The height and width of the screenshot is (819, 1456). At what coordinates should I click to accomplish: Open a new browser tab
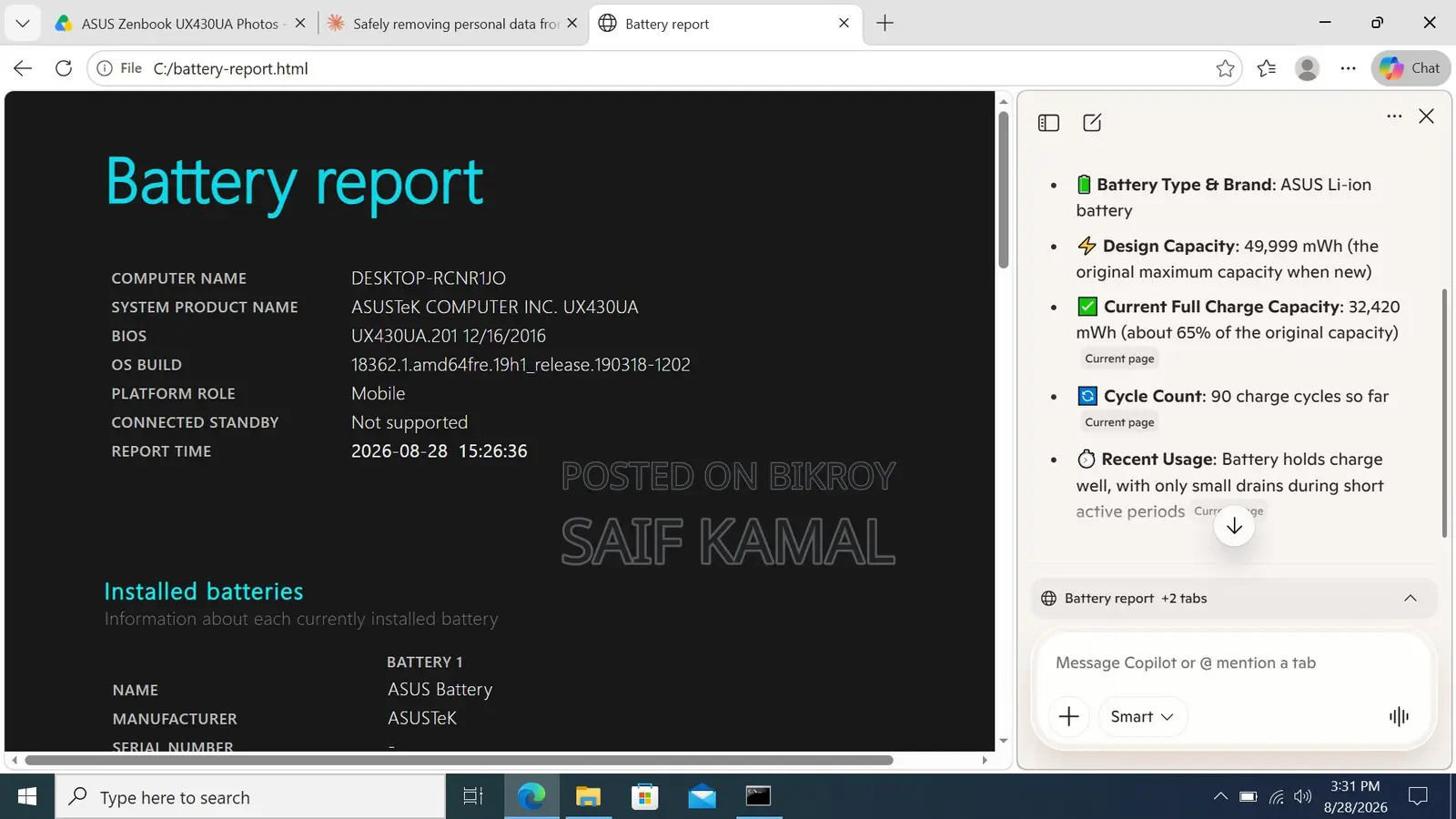coord(885,24)
